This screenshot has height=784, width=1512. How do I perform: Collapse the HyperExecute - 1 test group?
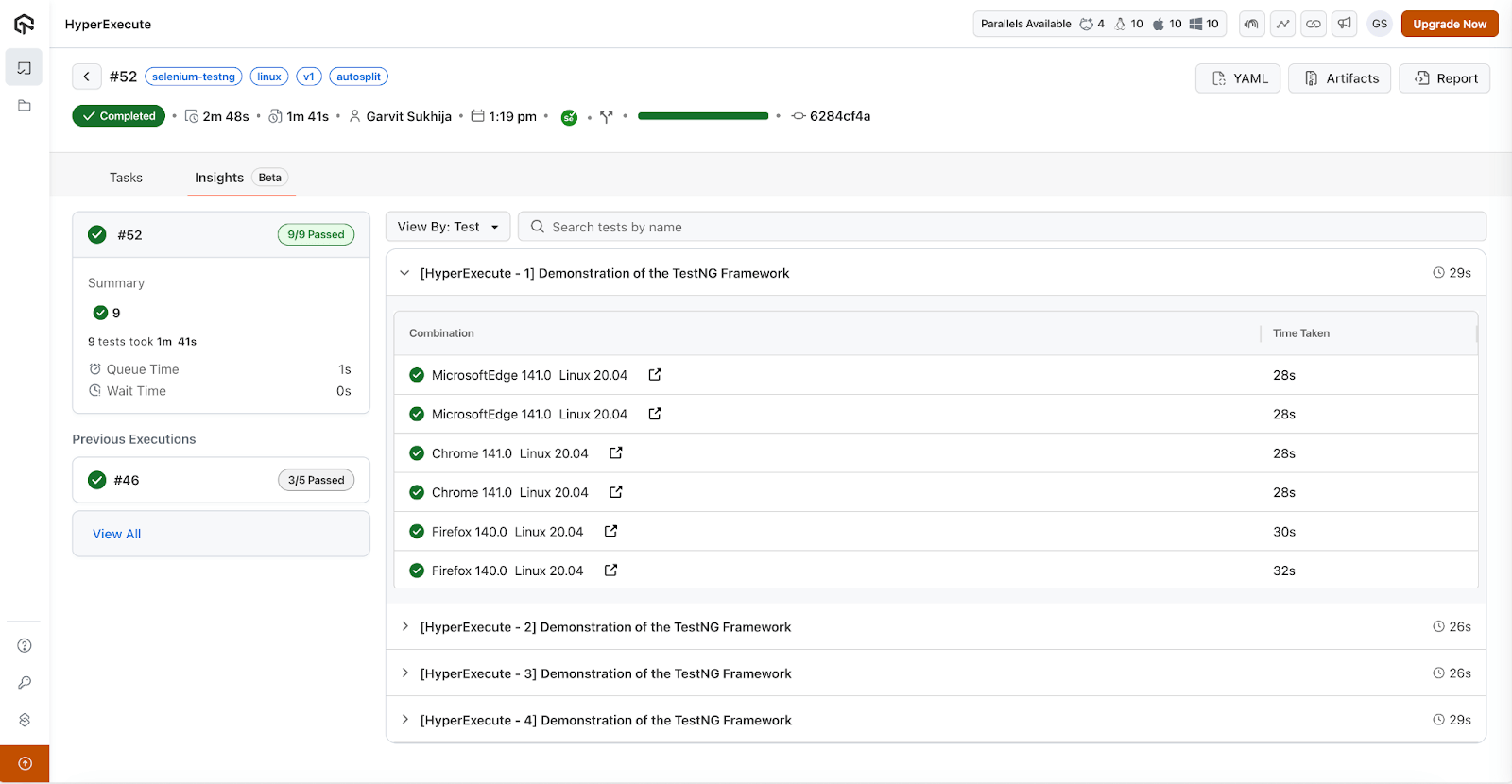405,273
